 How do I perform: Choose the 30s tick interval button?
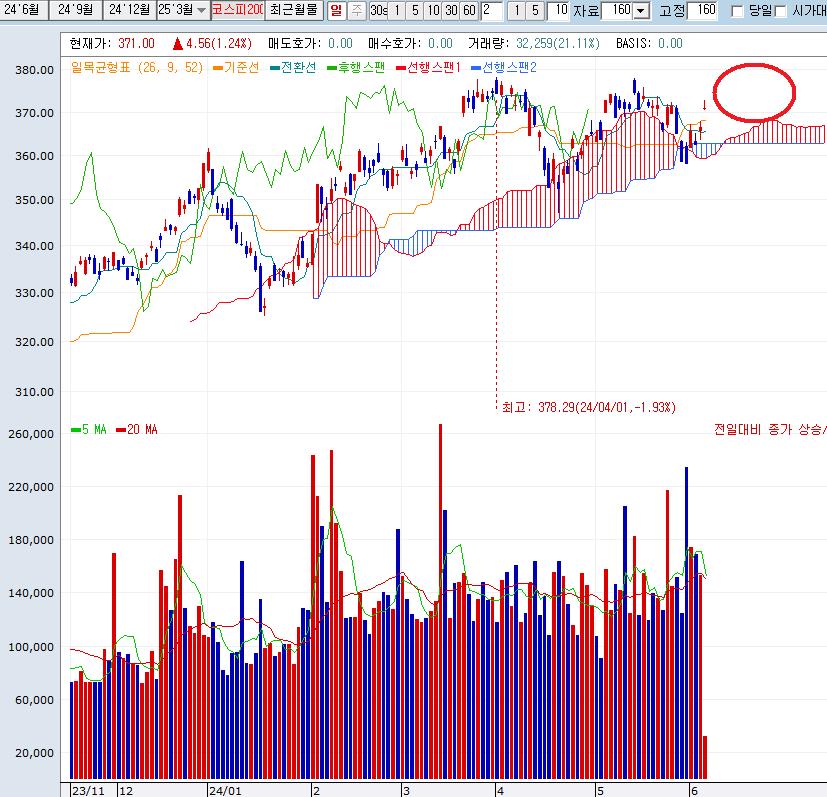pyautogui.click(x=378, y=10)
